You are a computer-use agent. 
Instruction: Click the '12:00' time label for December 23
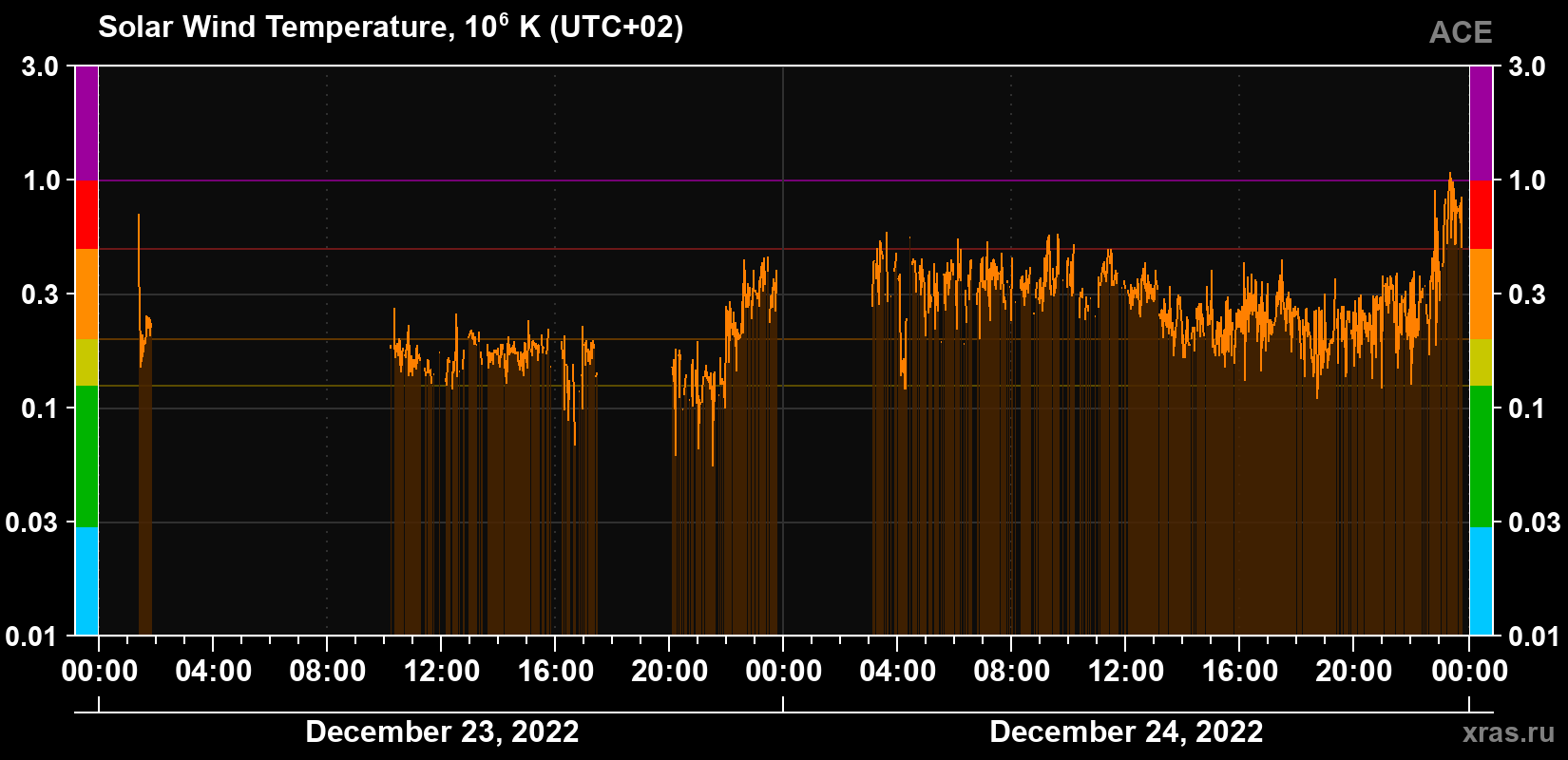[x=441, y=672]
